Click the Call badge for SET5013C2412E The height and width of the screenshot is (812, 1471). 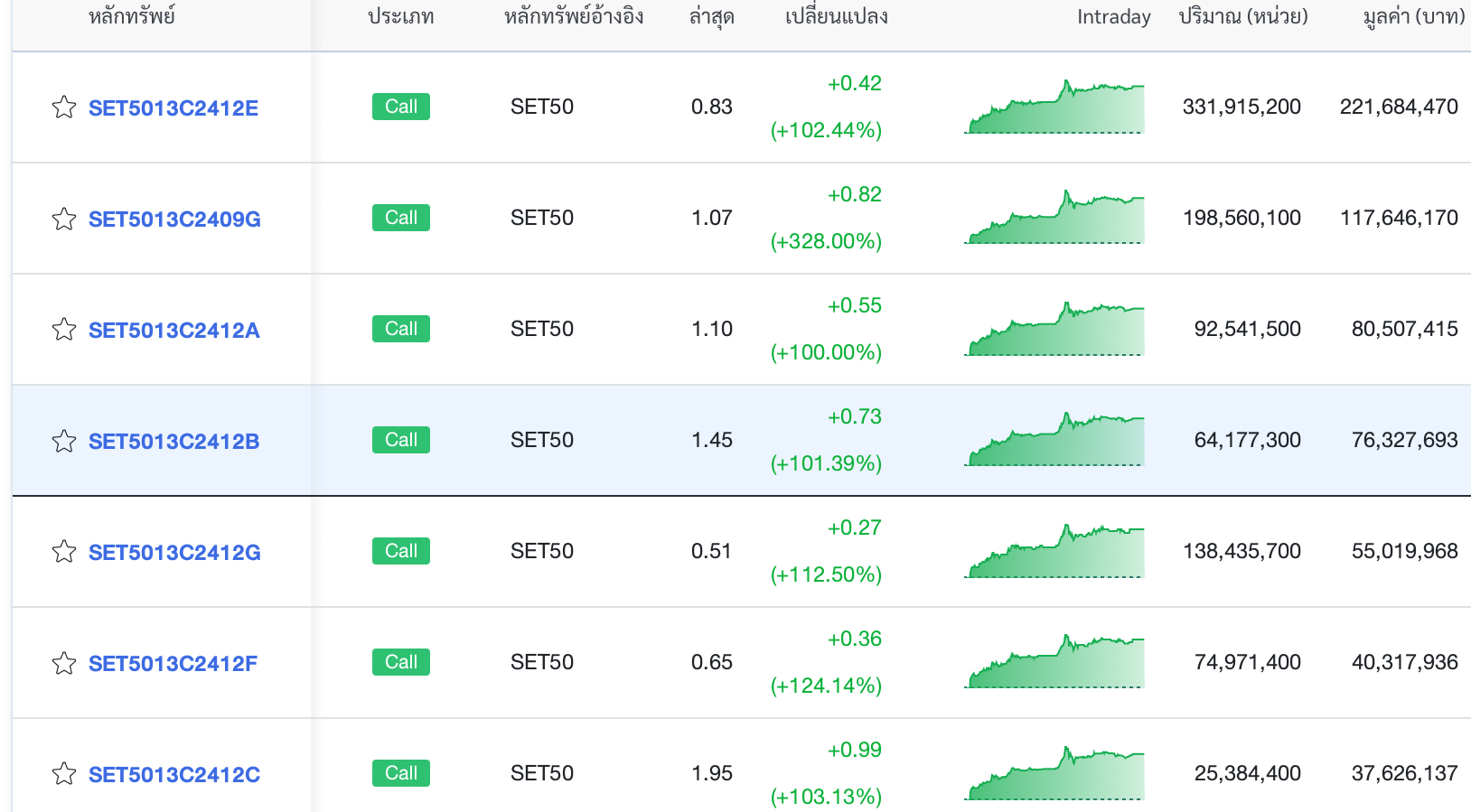click(401, 107)
